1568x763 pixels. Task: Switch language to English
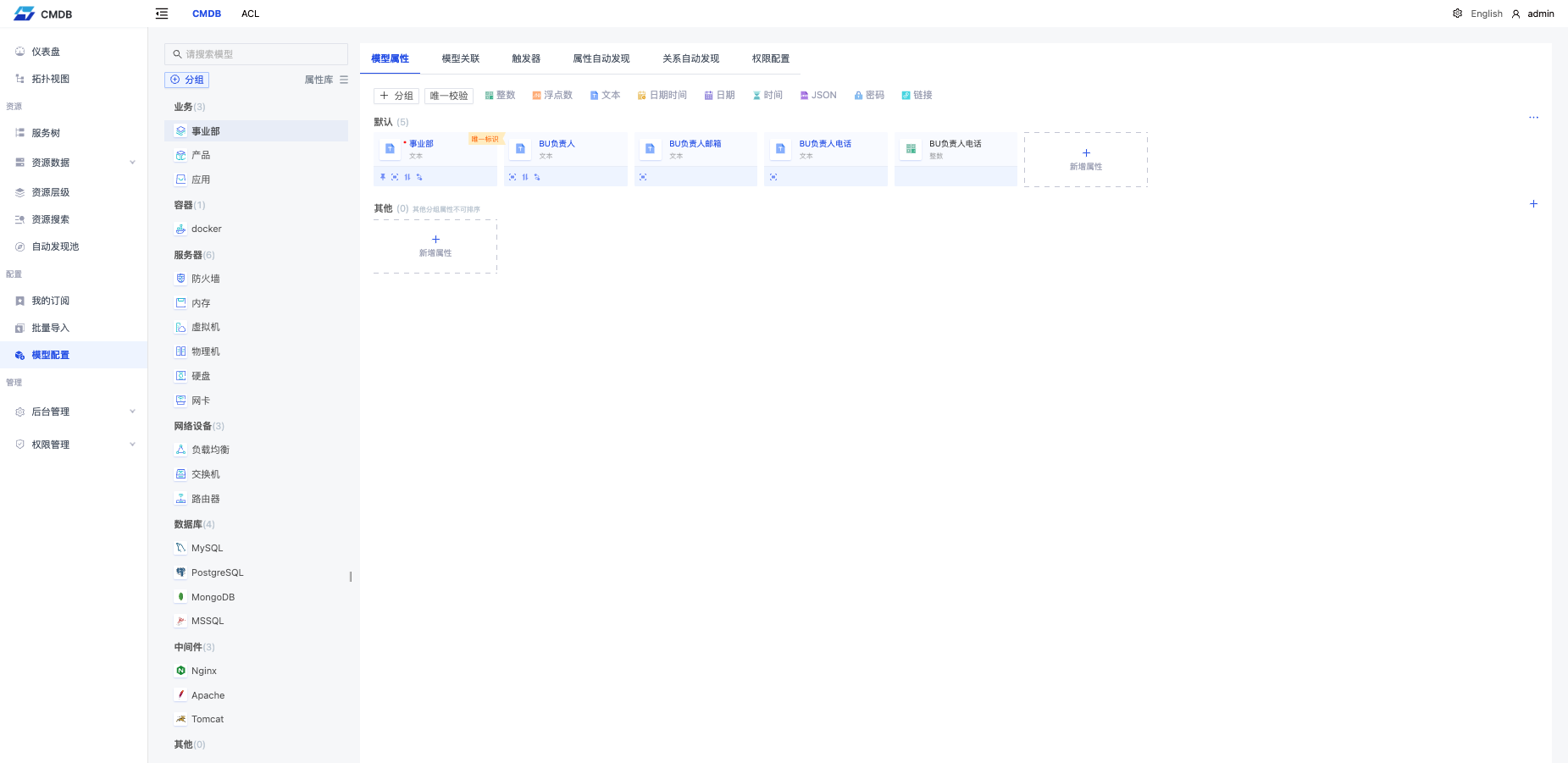(x=1486, y=14)
